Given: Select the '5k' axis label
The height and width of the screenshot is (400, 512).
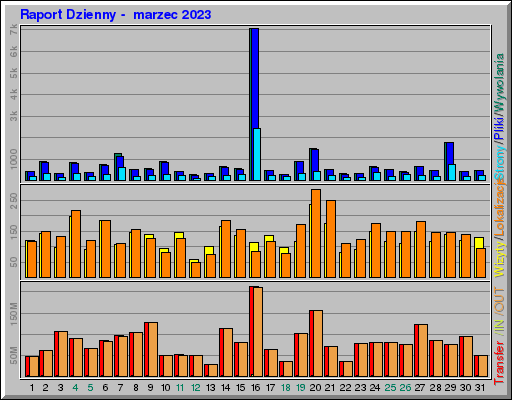Looking at the screenshot, I should click(x=14, y=73).
